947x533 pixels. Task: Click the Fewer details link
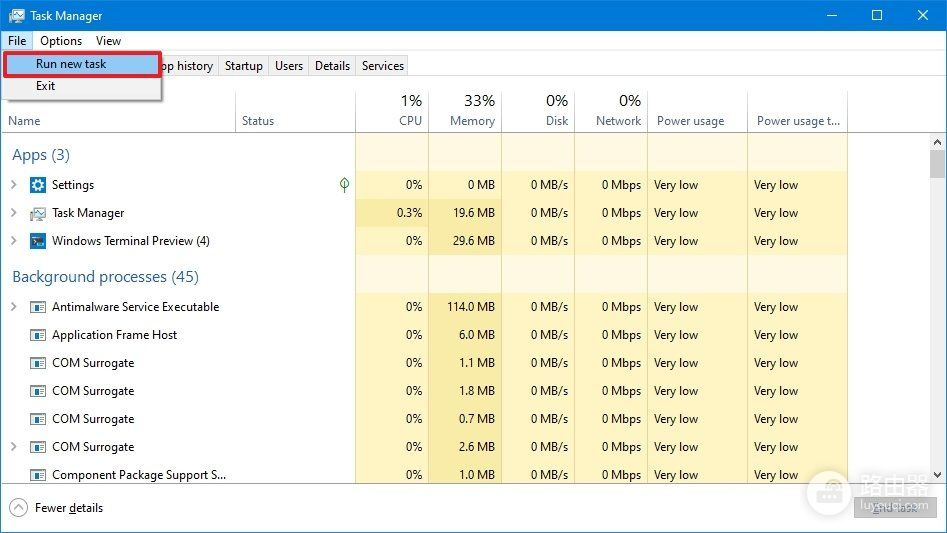click(x=69, y=508)
